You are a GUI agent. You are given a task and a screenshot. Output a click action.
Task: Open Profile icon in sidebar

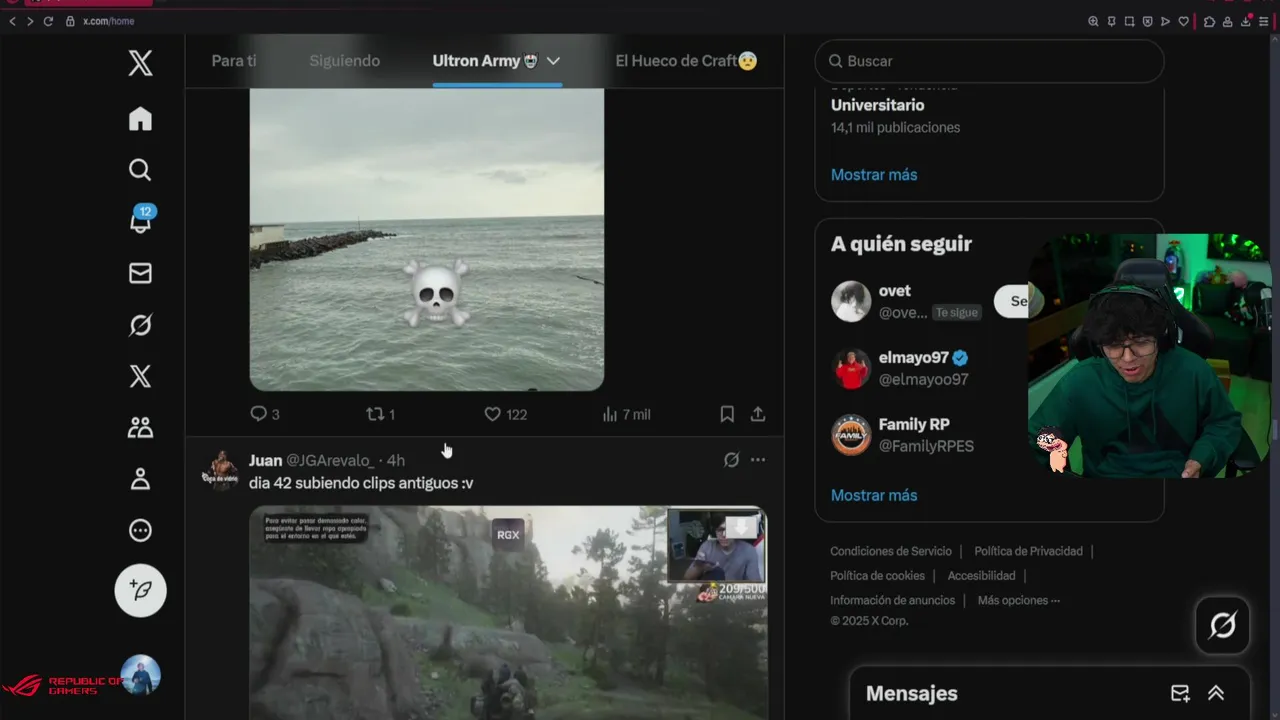click(x=140, y=479)
